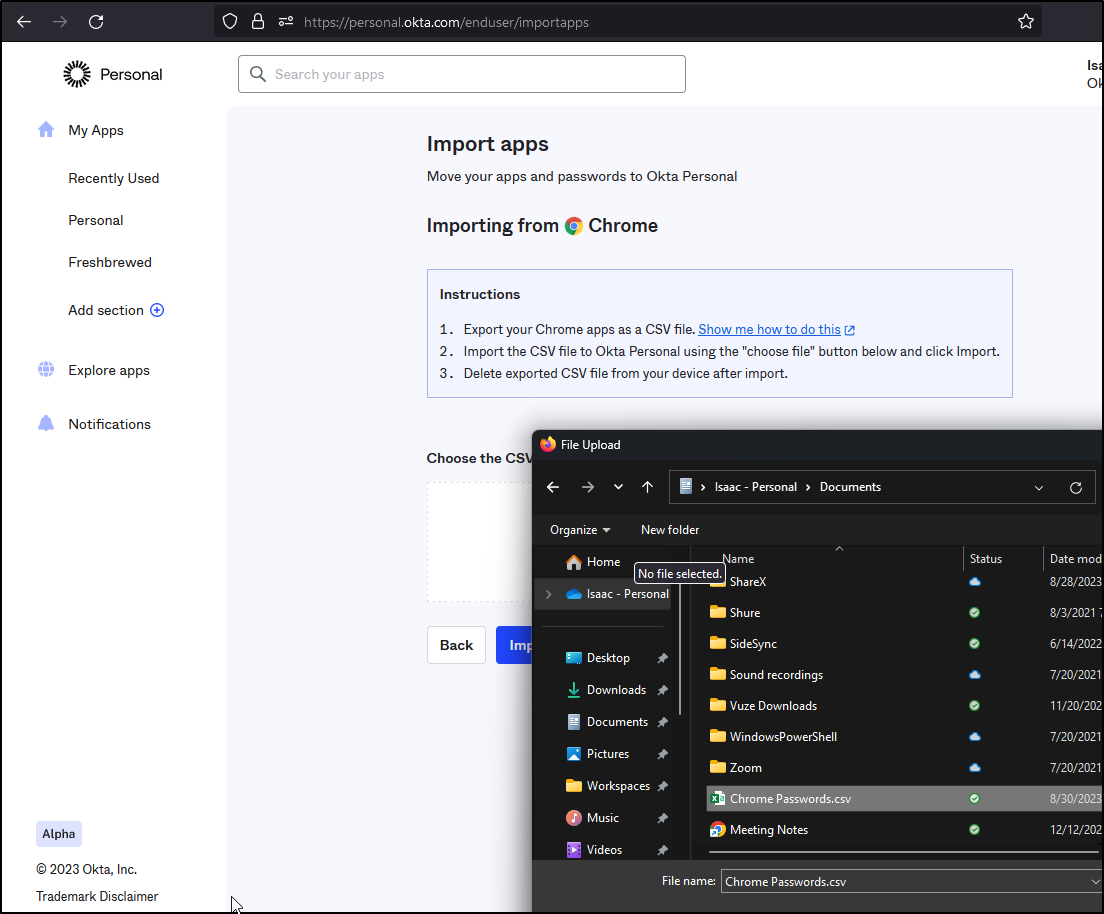1104x914 pixels.
Task: Expand the path chevron before Isaac - Personal
Action: [x=703, y=487]
